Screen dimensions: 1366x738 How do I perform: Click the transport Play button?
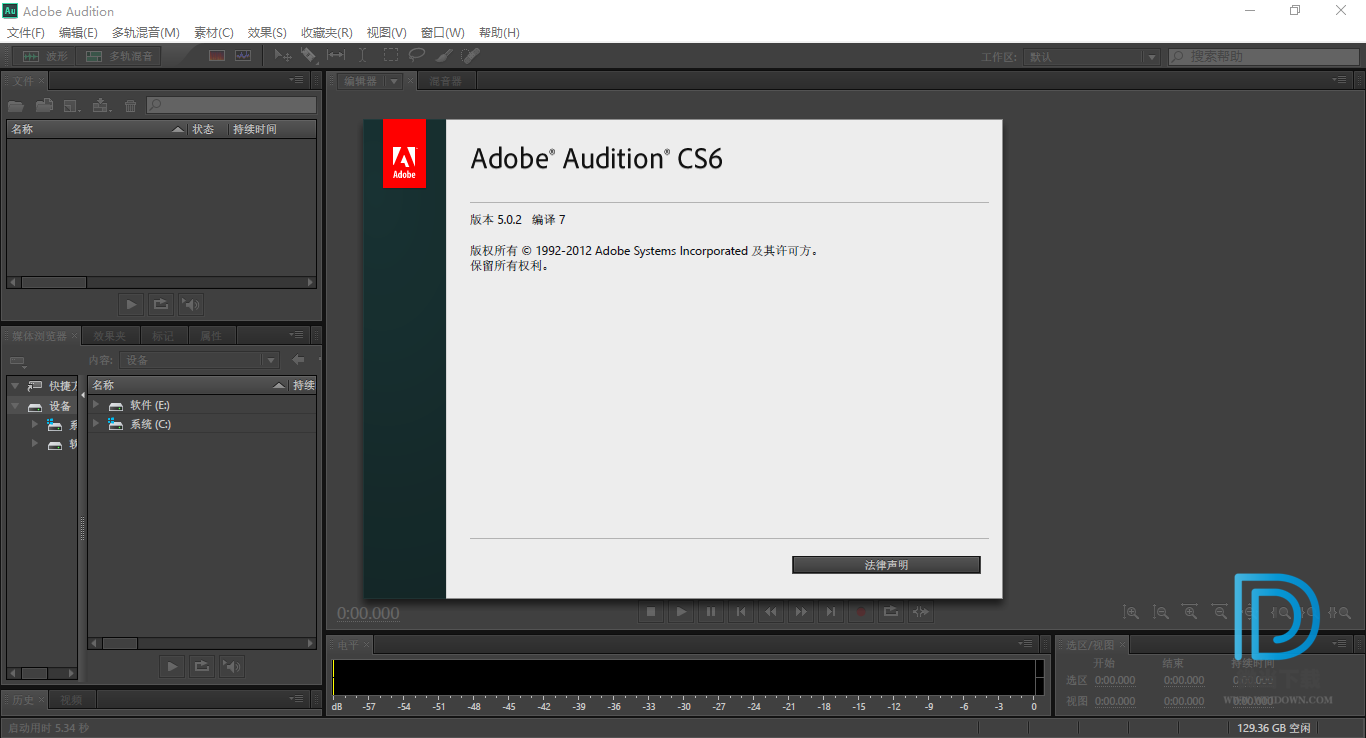[681, 612]
